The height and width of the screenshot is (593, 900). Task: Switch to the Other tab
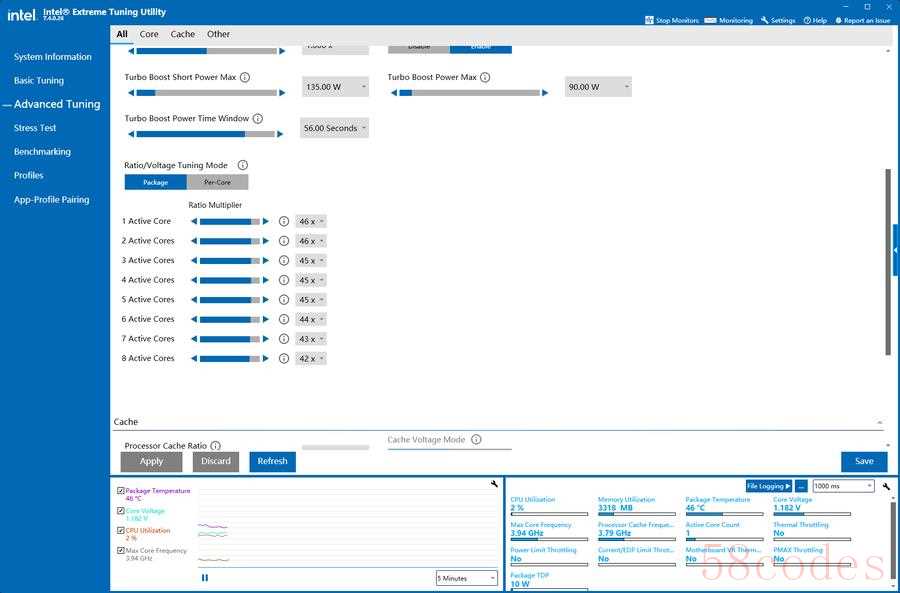[218, 34]
